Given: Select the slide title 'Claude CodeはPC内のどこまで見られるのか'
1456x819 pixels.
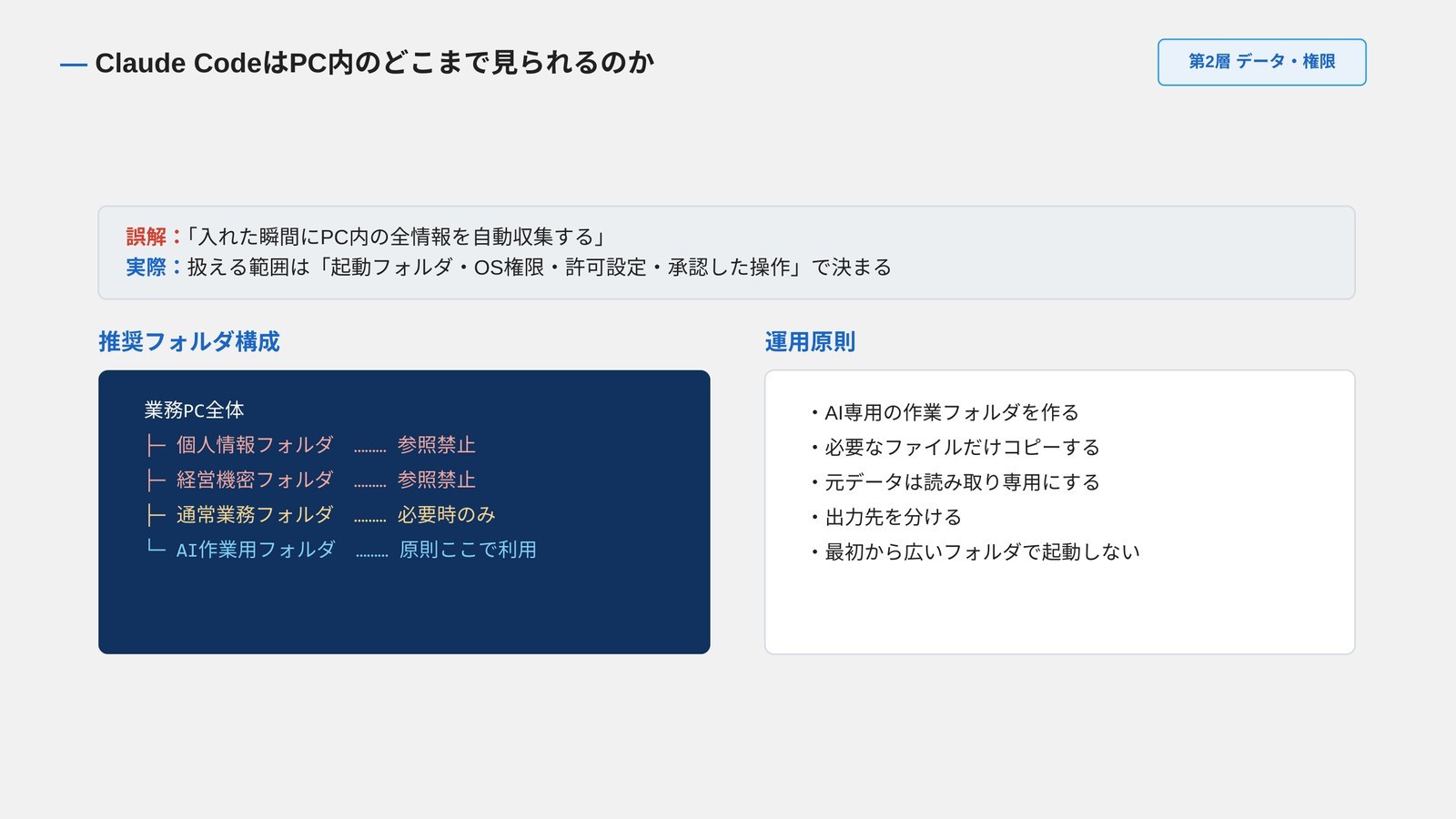Looking at the screenshot, I should 374,63.
